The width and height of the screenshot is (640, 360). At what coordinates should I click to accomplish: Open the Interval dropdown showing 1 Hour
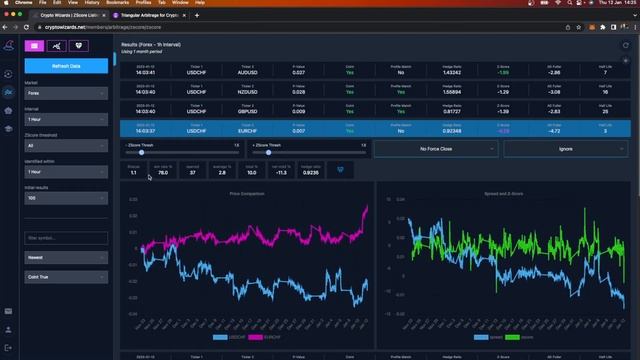click(66, 119)
